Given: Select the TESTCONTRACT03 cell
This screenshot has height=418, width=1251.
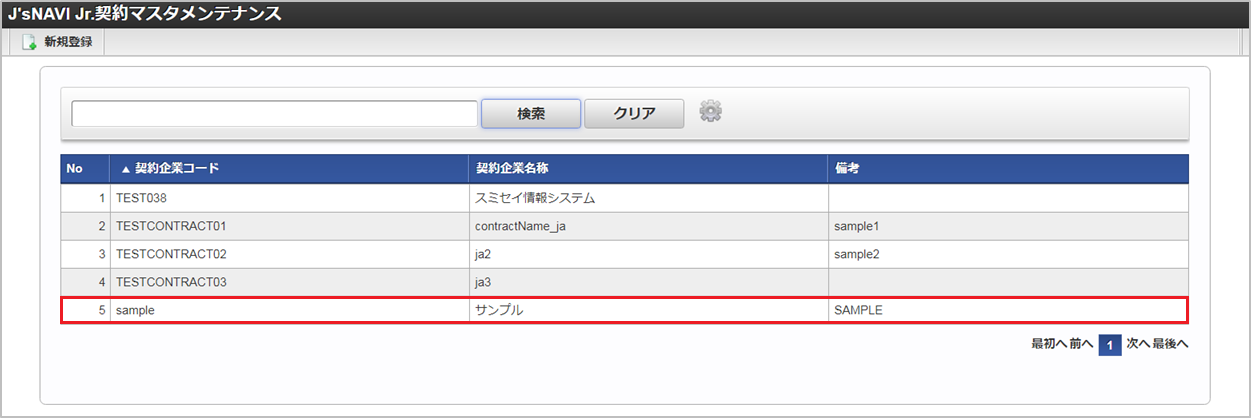Looking at the screenshot, I should 289,282.
